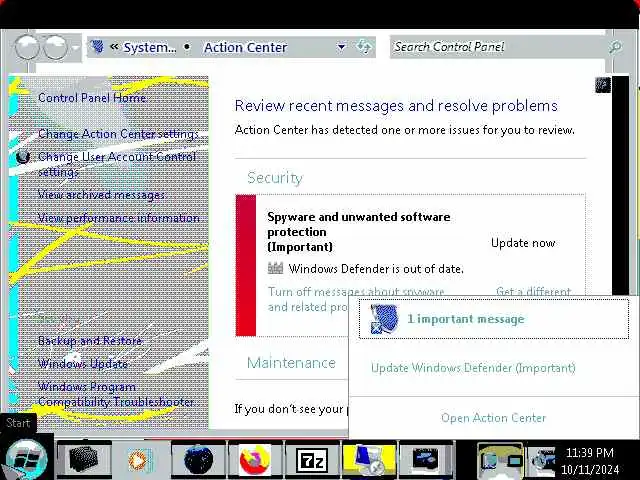Open Windows Update link
Screen dimensions: 640x480
tap(83, 363)
